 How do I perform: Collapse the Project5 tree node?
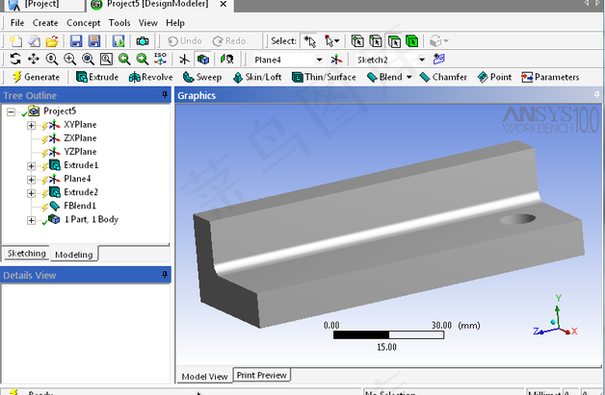click(11, 112)
